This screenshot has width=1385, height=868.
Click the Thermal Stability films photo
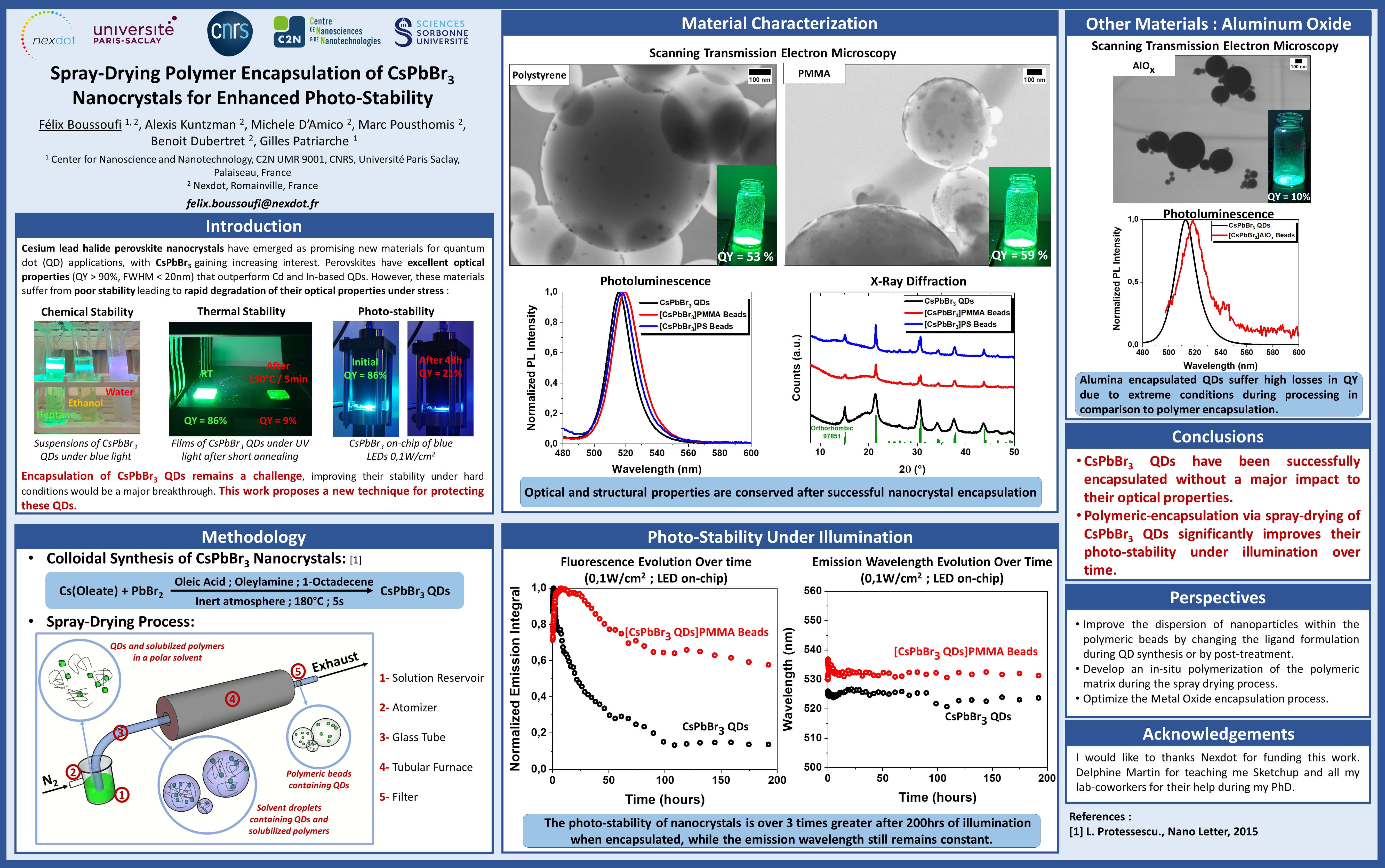241,378
